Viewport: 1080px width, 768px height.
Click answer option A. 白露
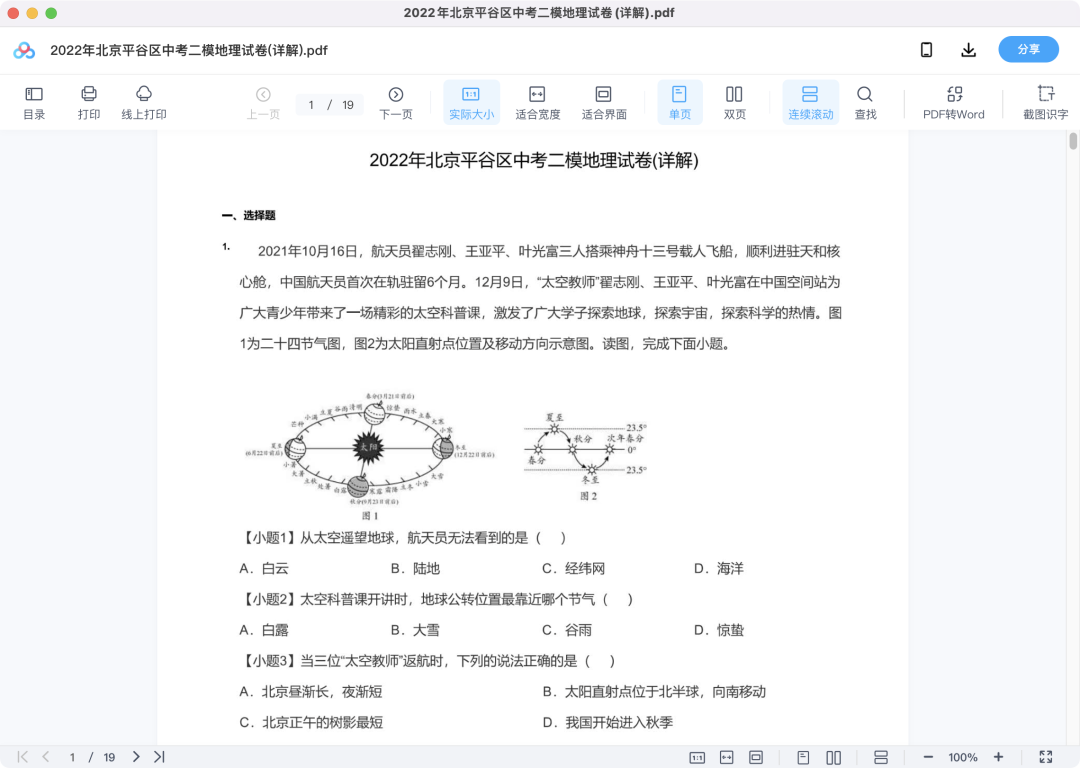click(x=264, y=630)
